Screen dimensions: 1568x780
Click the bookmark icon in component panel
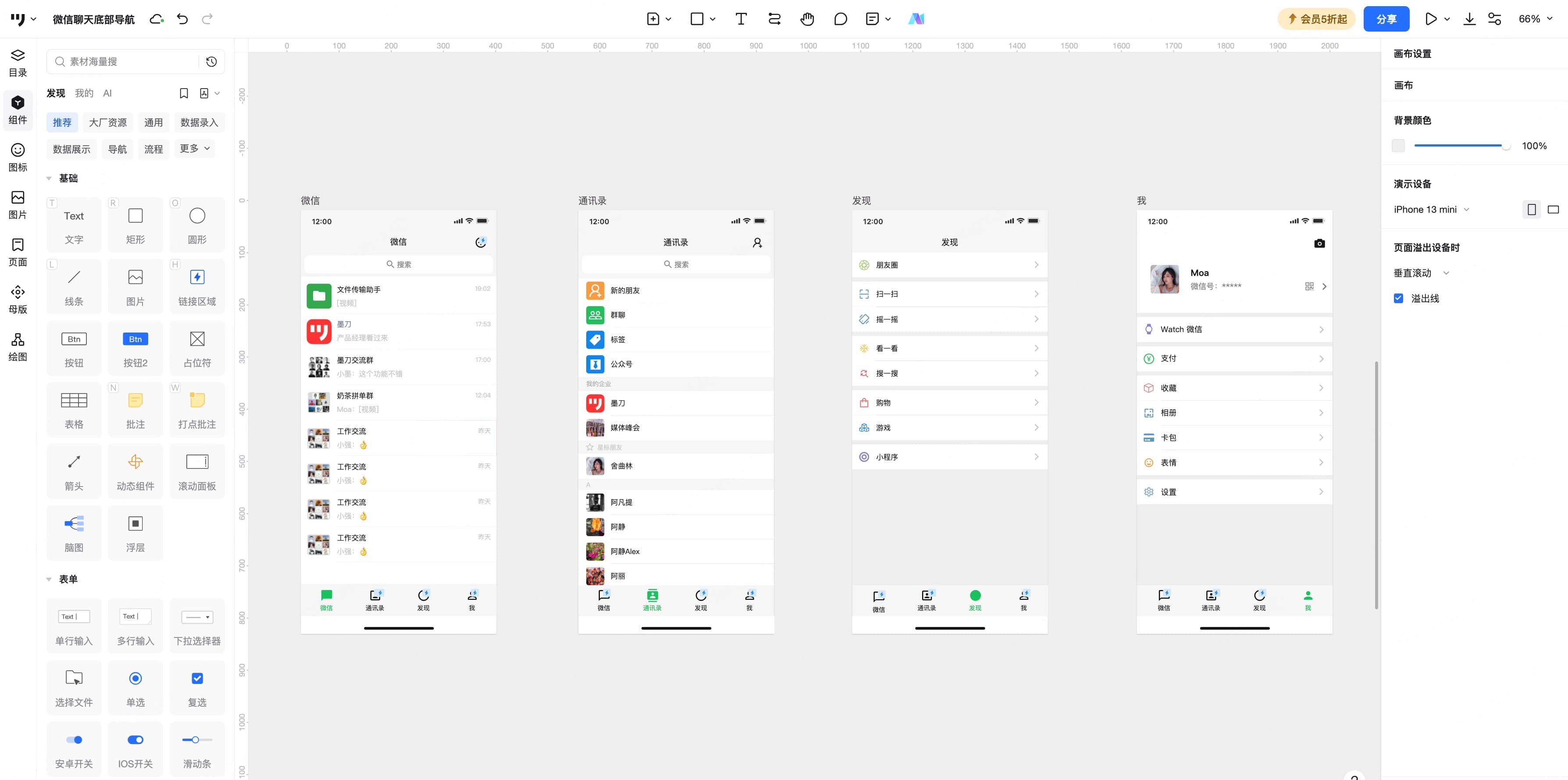(x=184, y=93)
